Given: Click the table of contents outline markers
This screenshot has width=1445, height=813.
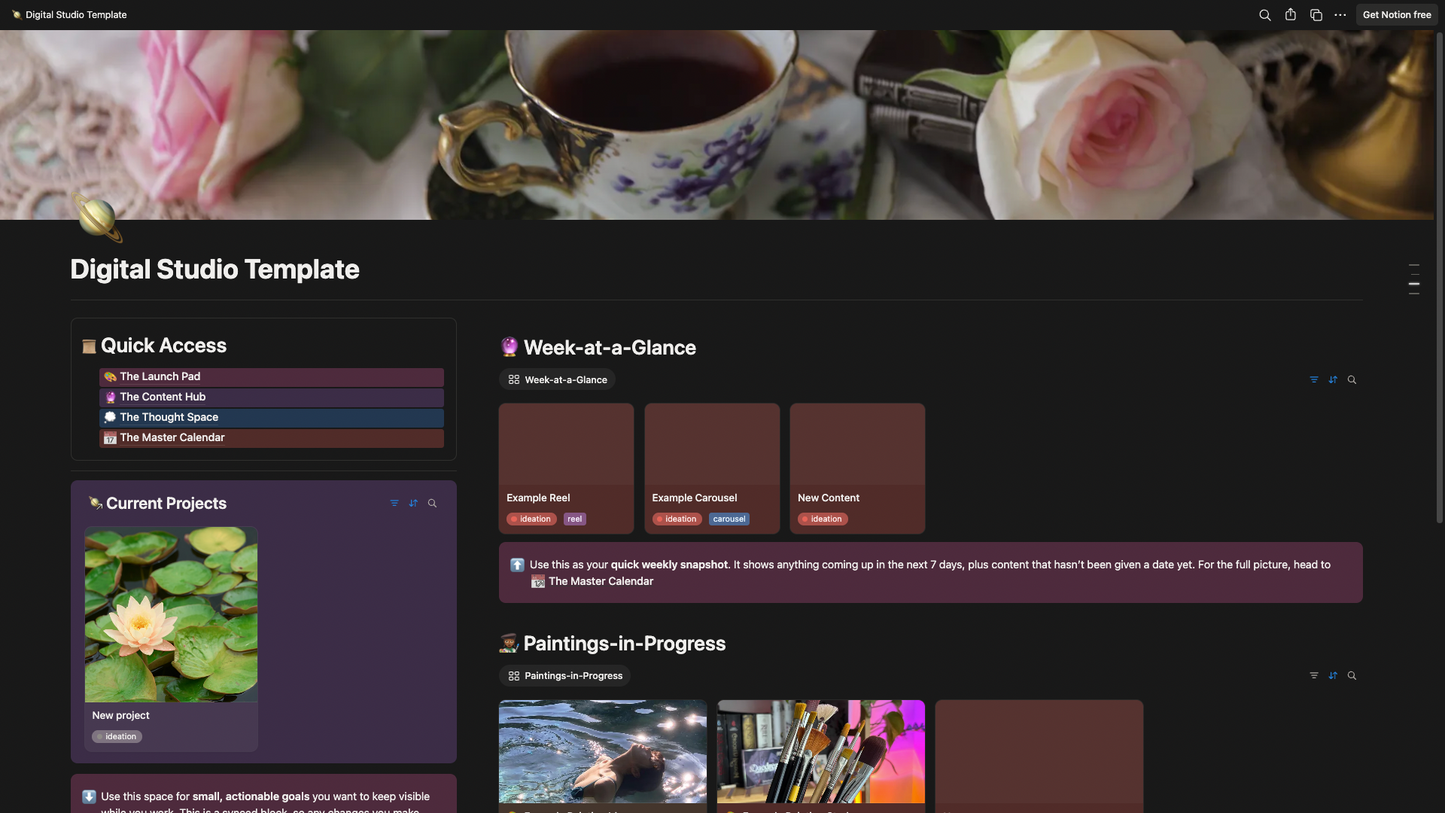Looking at the screenshot, I should point(1414,279).
